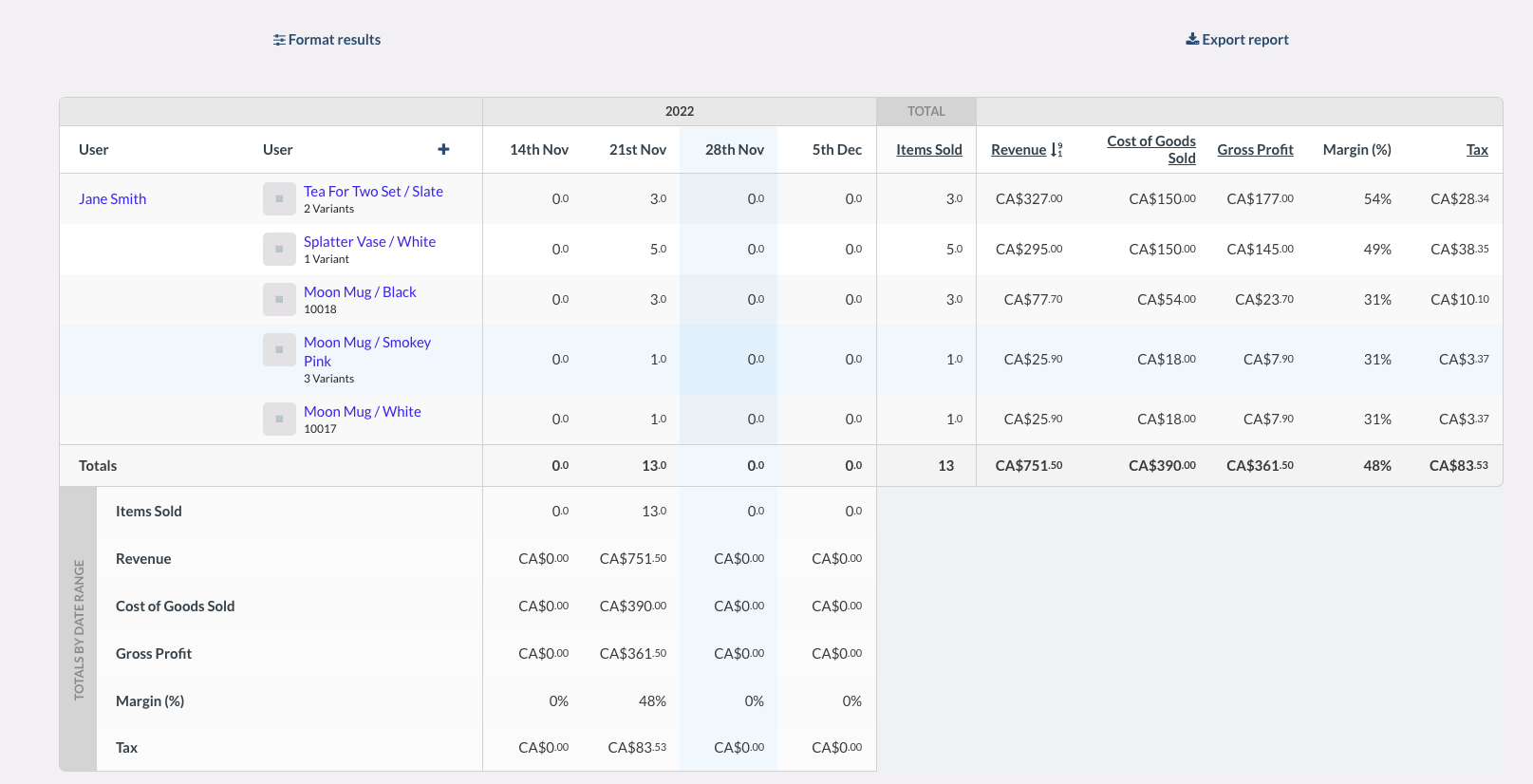The height and width of the screenshot is (784, 1533).
Task: Open the Jane Smith user link
Action: pyautogui.click(x=112, y=199)
